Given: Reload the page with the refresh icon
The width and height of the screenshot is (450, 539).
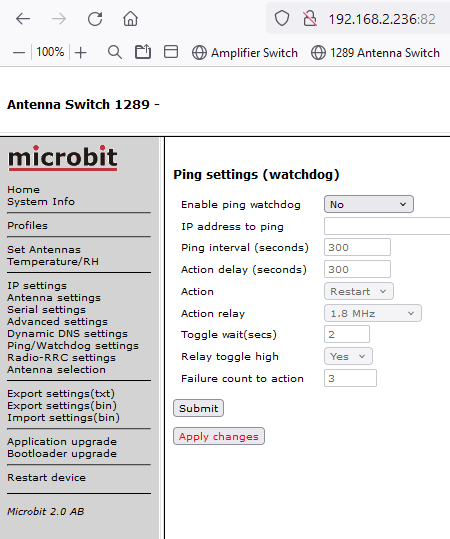Looking at the screenshot, I should [95, 19].
